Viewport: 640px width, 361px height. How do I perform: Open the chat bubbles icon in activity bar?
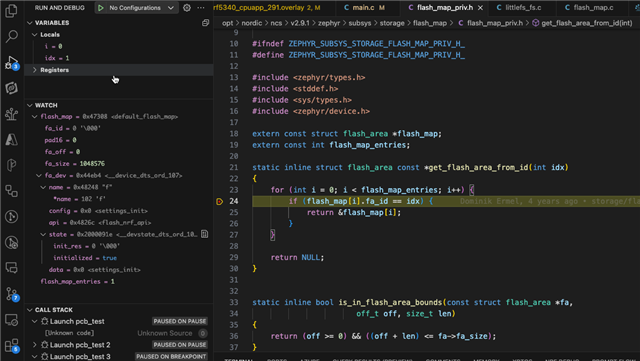pos(11,268)
